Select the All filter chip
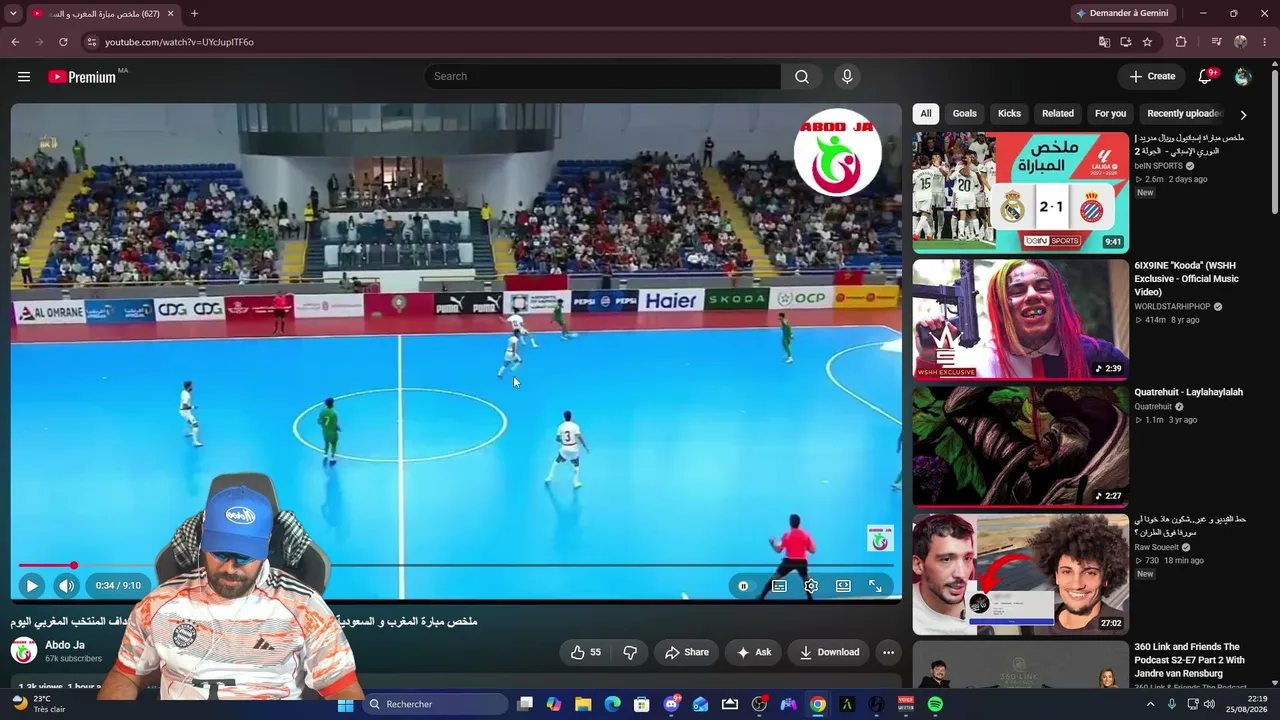The image size is (1280, 720). coord(926,114)
